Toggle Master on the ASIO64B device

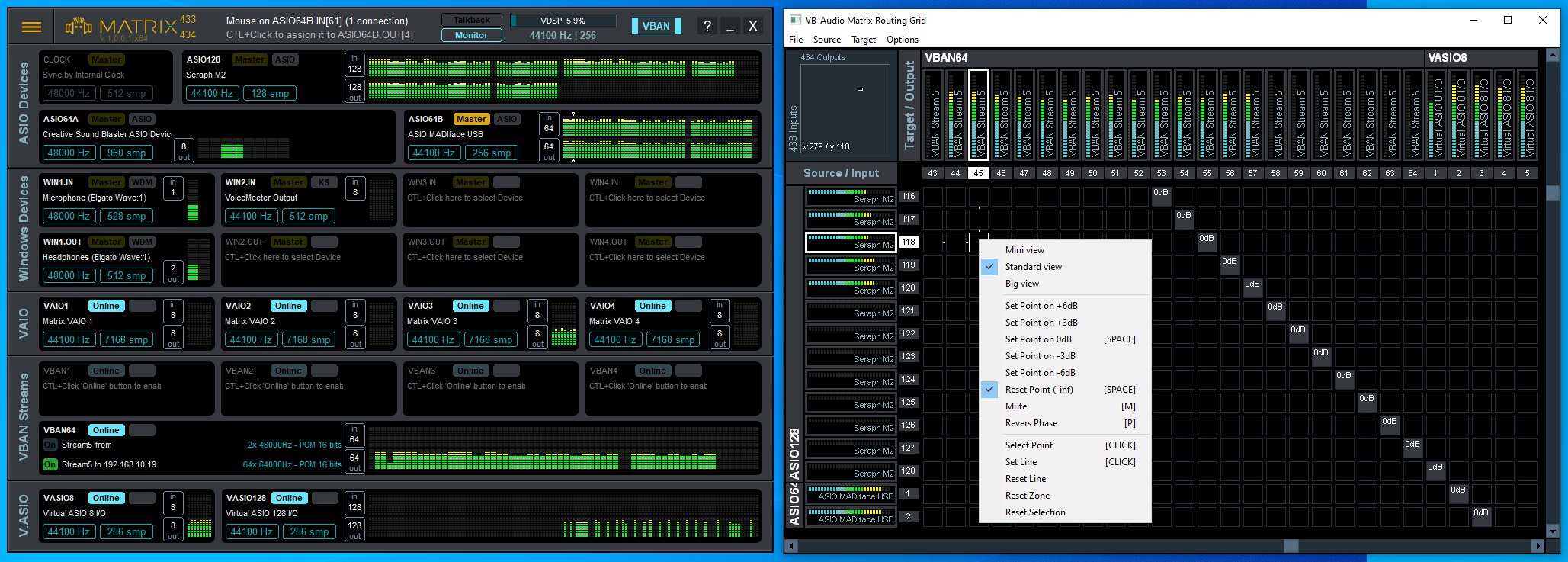coord(471,119)
